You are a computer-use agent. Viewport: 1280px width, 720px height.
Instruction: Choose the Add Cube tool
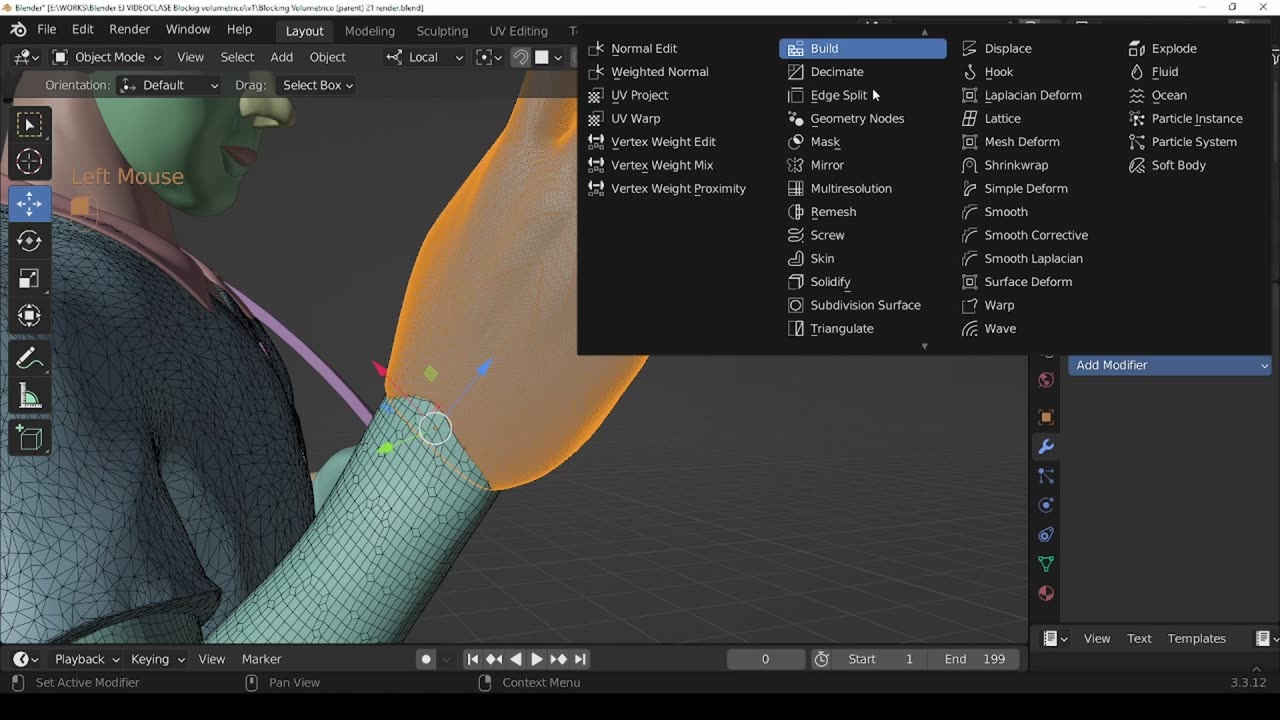[29, 438]
